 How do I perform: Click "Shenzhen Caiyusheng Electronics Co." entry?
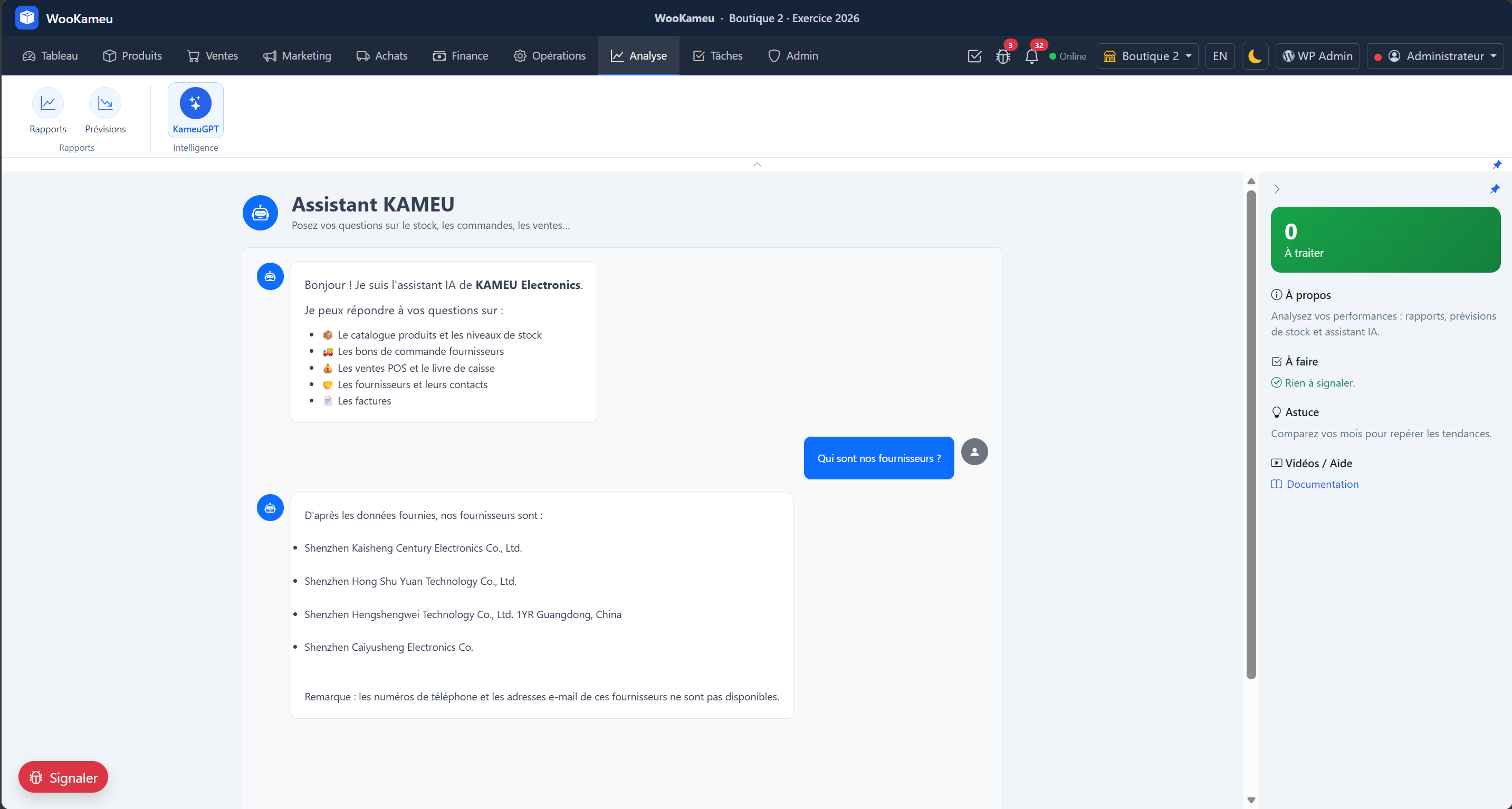[x=389, y=647]
